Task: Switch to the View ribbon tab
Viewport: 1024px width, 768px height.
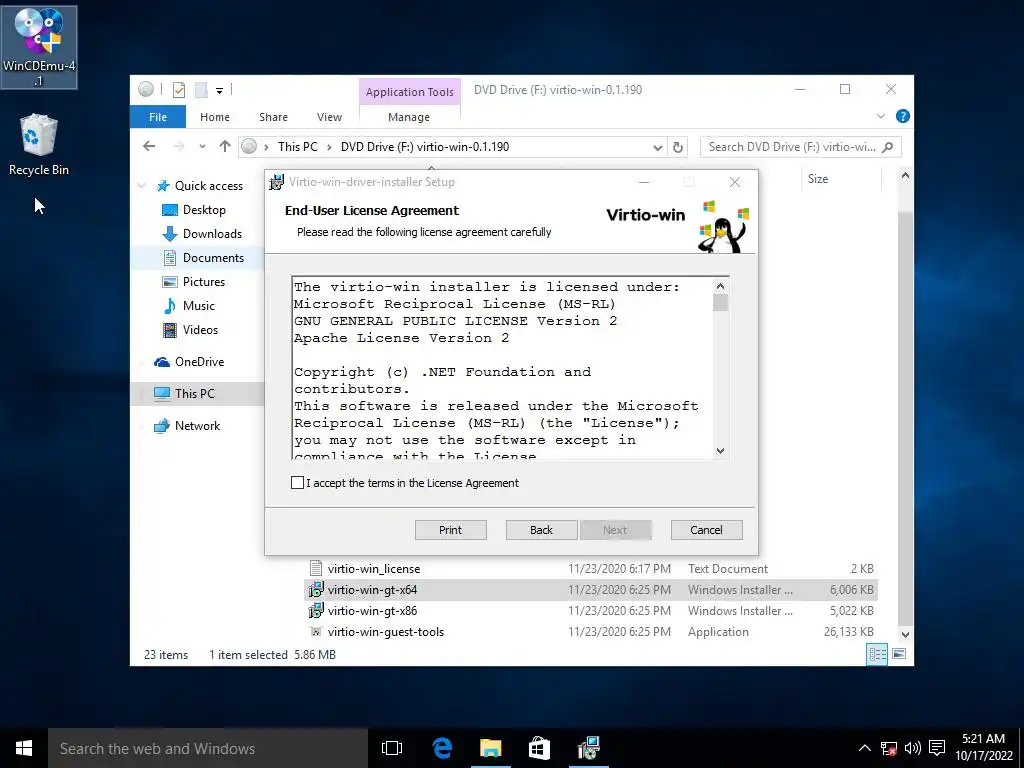Action: point(329,117)
